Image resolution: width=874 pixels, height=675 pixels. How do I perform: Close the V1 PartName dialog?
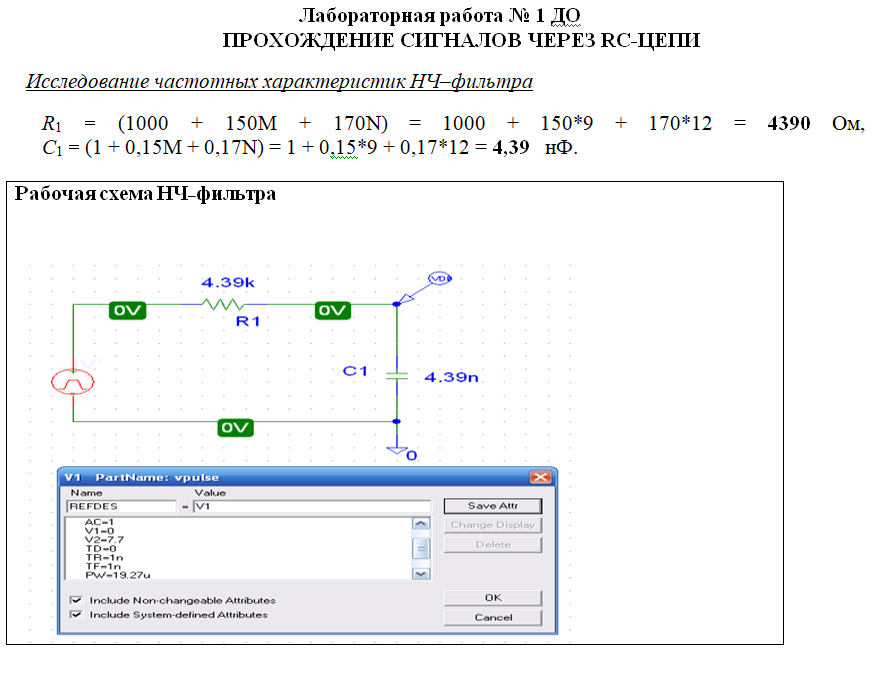(x=540, y=477)
